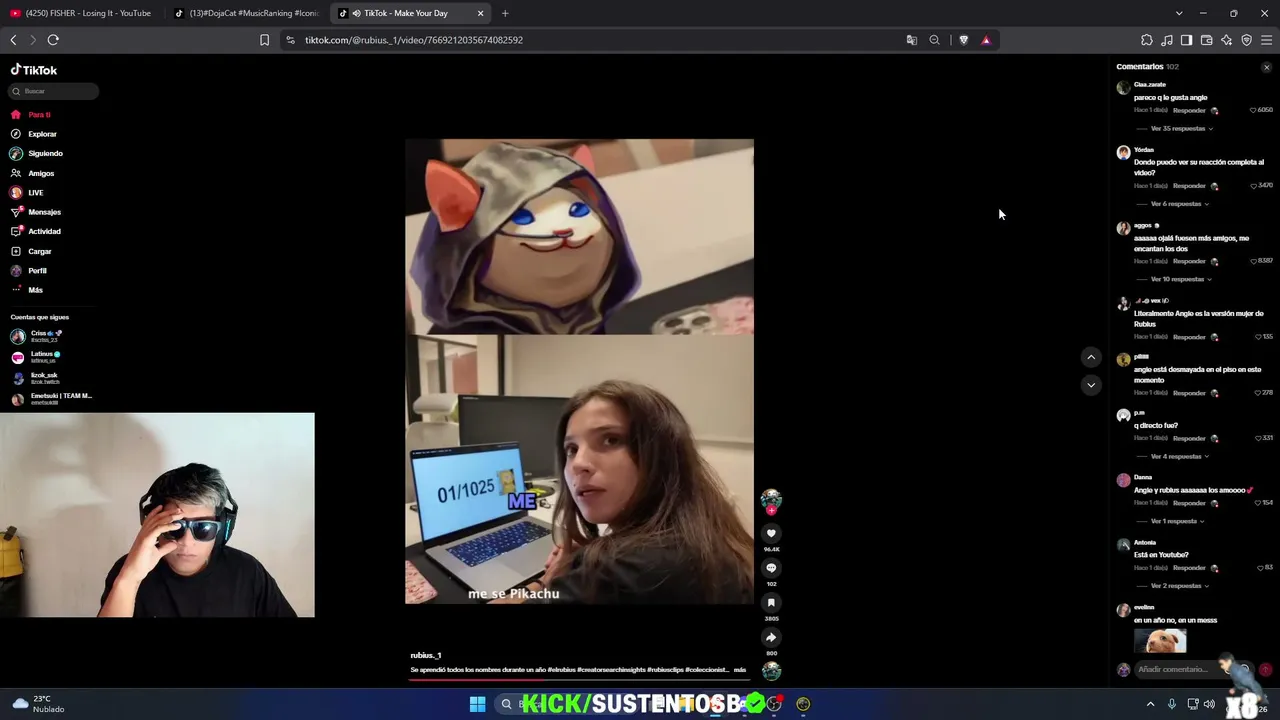
Task: Click the Buscar search field
Action: [x=54, y=91]
